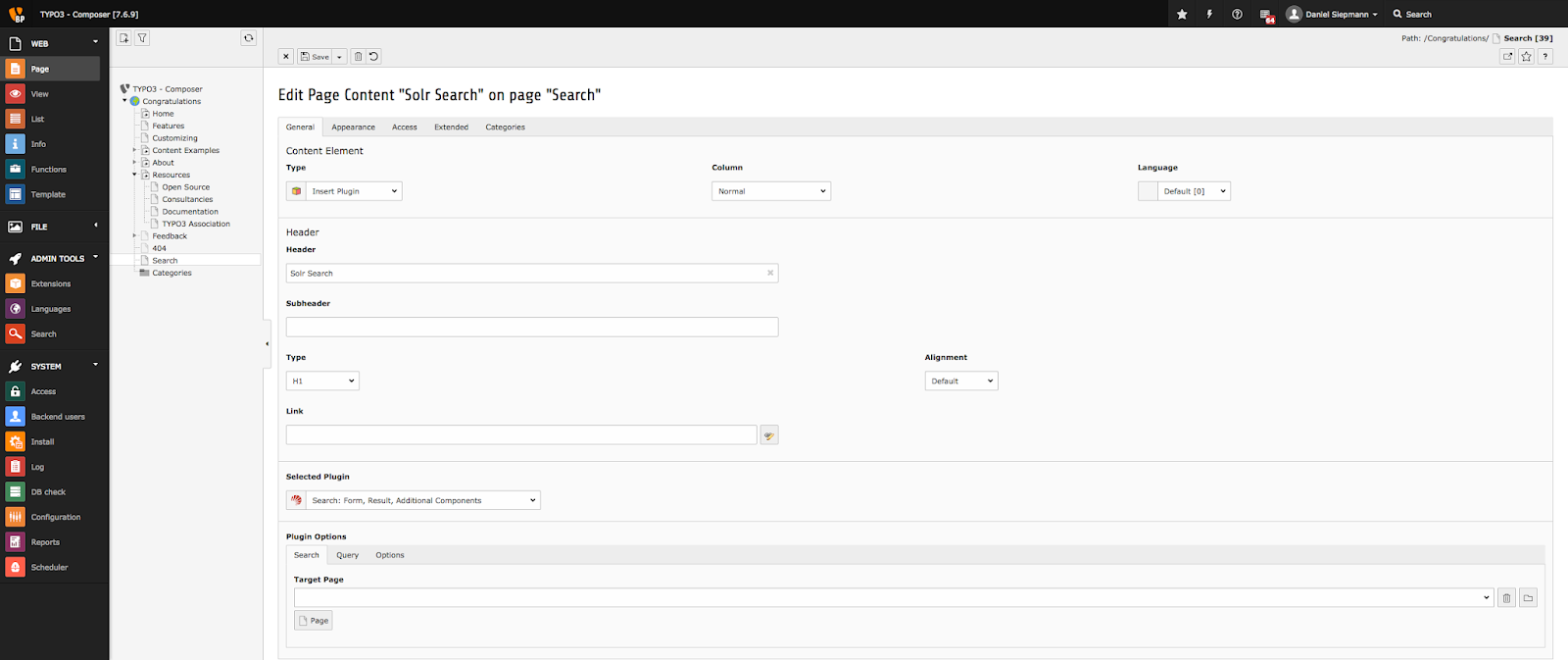Click the help icon below path
Viewport: 1568px width, 660px height.
pos(1544,57)
